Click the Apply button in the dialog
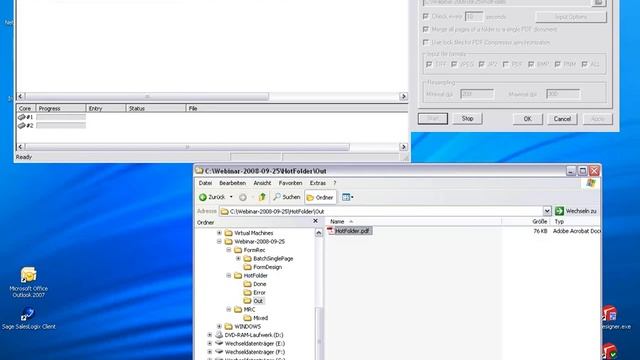640x360 pixels. (598, 119)
